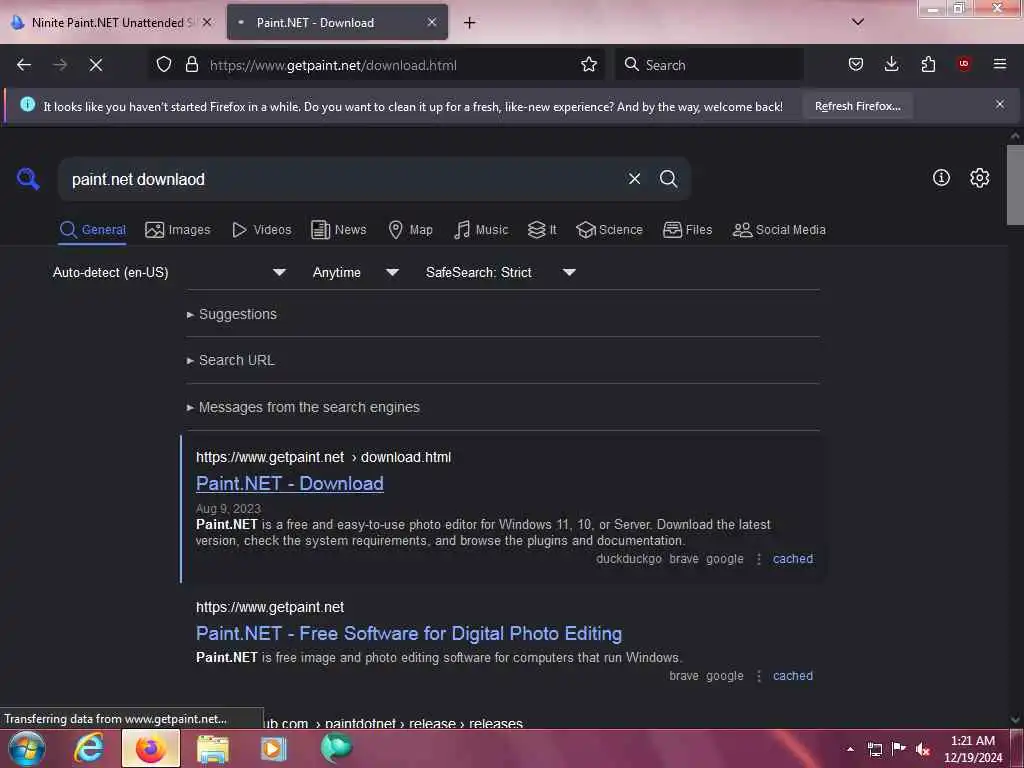Open the extensions puzzle icon
The height and width of the screenshot is (768, 1024).
point(928,64)
